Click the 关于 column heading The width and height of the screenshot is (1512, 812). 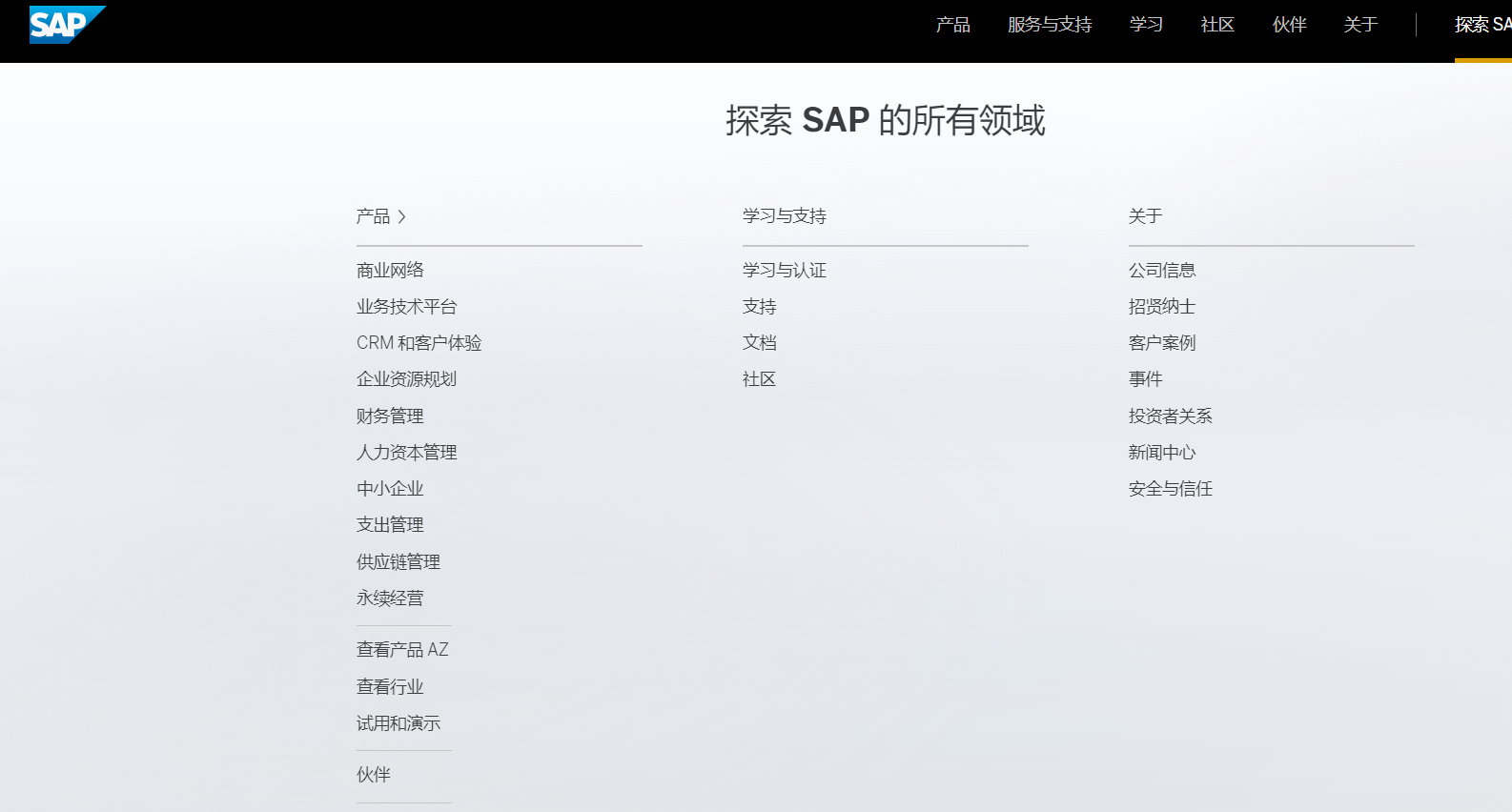tap(1146, 216)
